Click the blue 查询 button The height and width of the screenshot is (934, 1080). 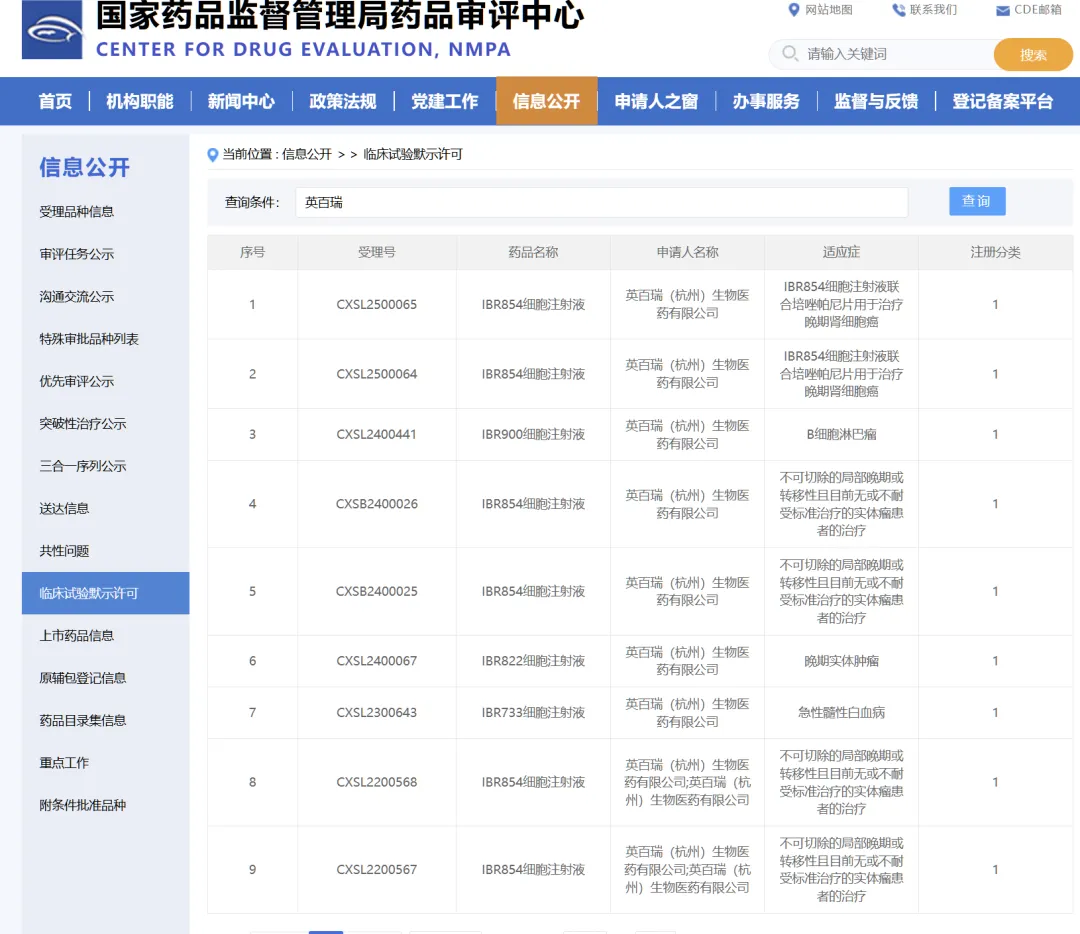click(977, 201)
